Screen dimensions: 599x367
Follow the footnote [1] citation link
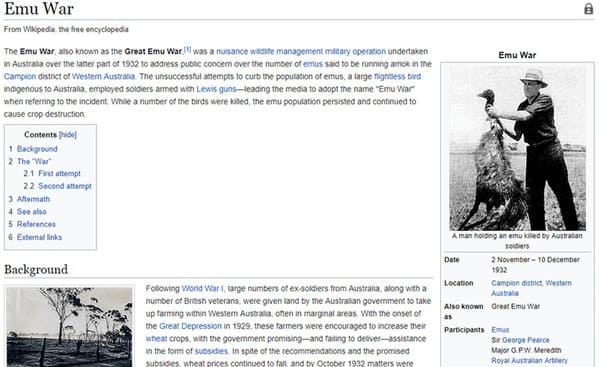188,50
